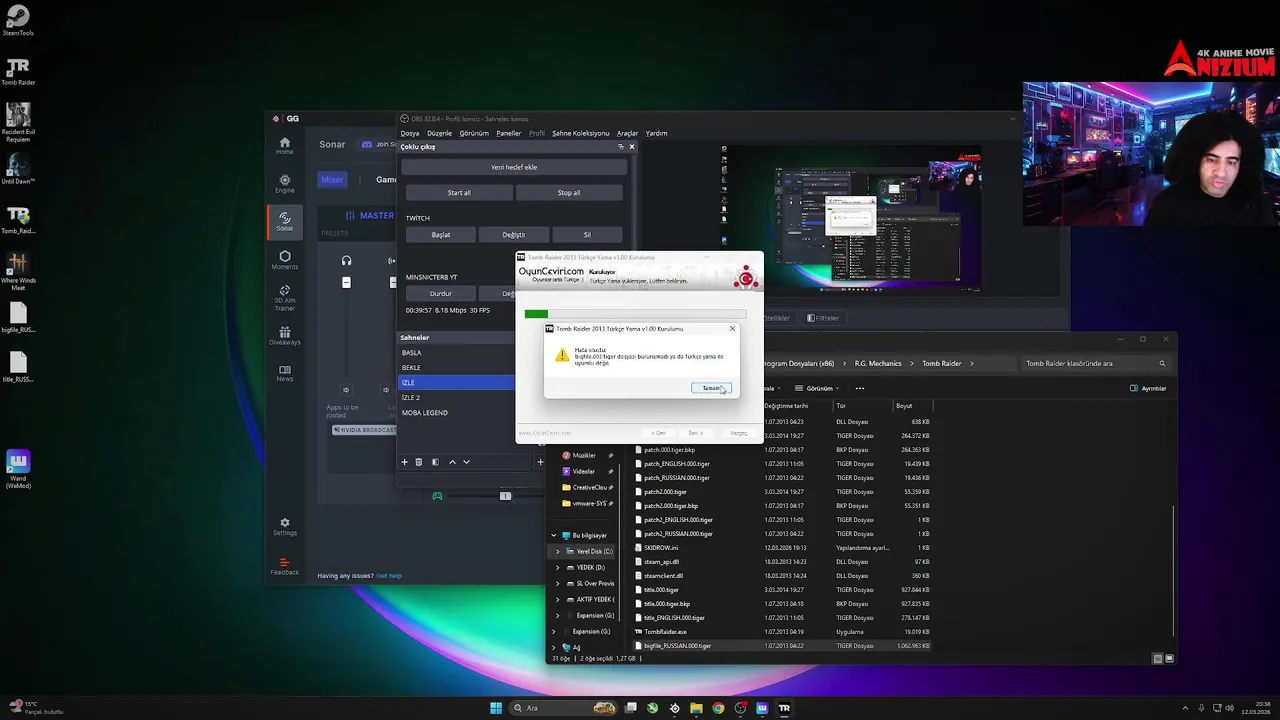Expand Yerel Disk (C:) tree node

[x=558, y=552]
